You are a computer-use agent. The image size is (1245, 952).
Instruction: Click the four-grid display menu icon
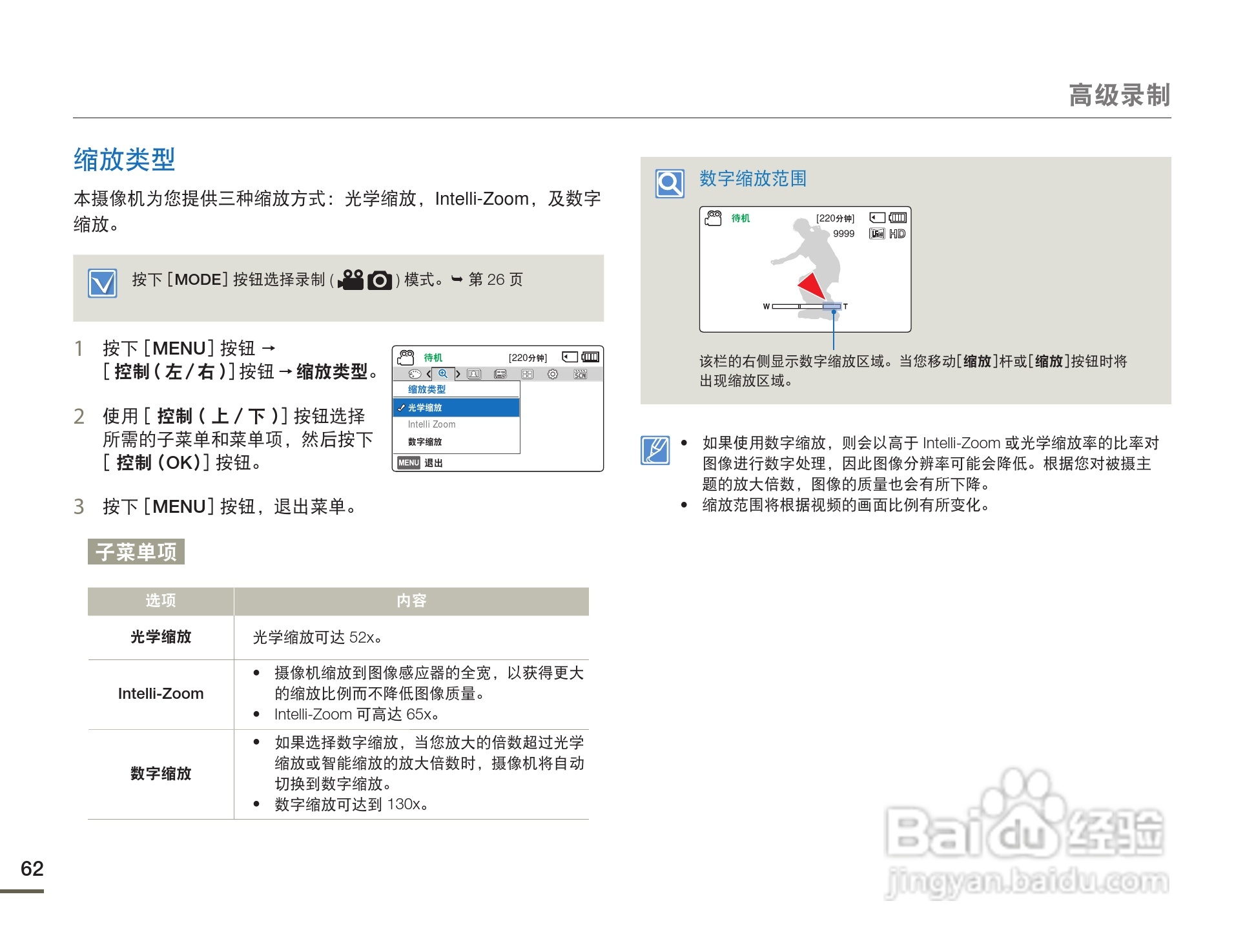(x=527, y=375)
